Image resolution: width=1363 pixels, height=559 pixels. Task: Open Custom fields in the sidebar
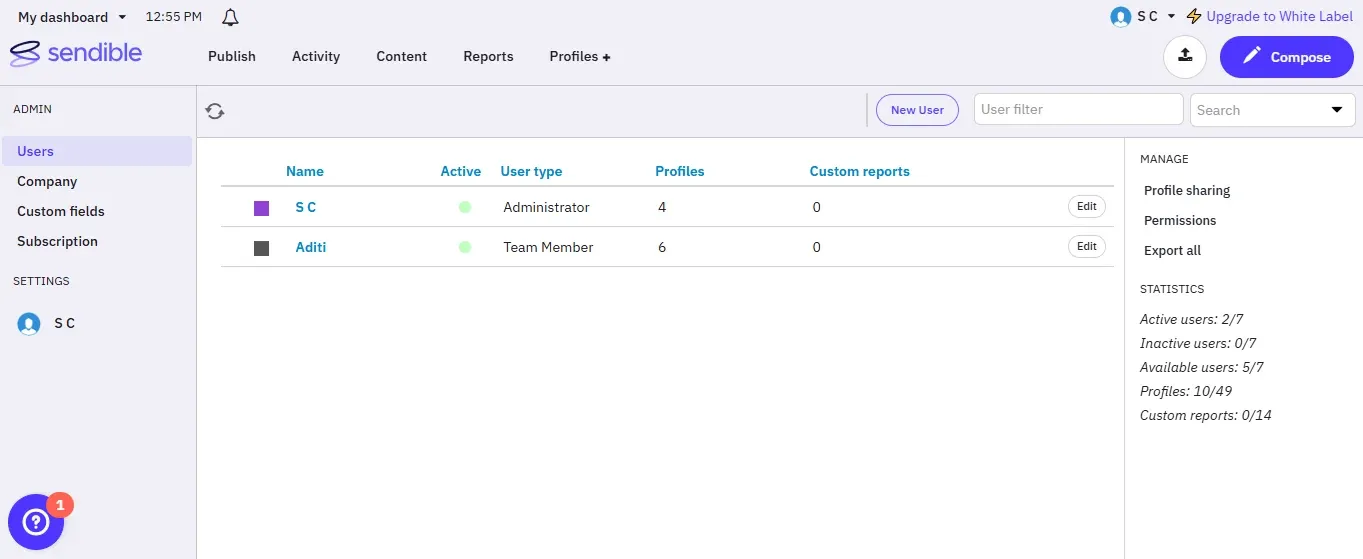pyautogui.click(x=61, y=211)
